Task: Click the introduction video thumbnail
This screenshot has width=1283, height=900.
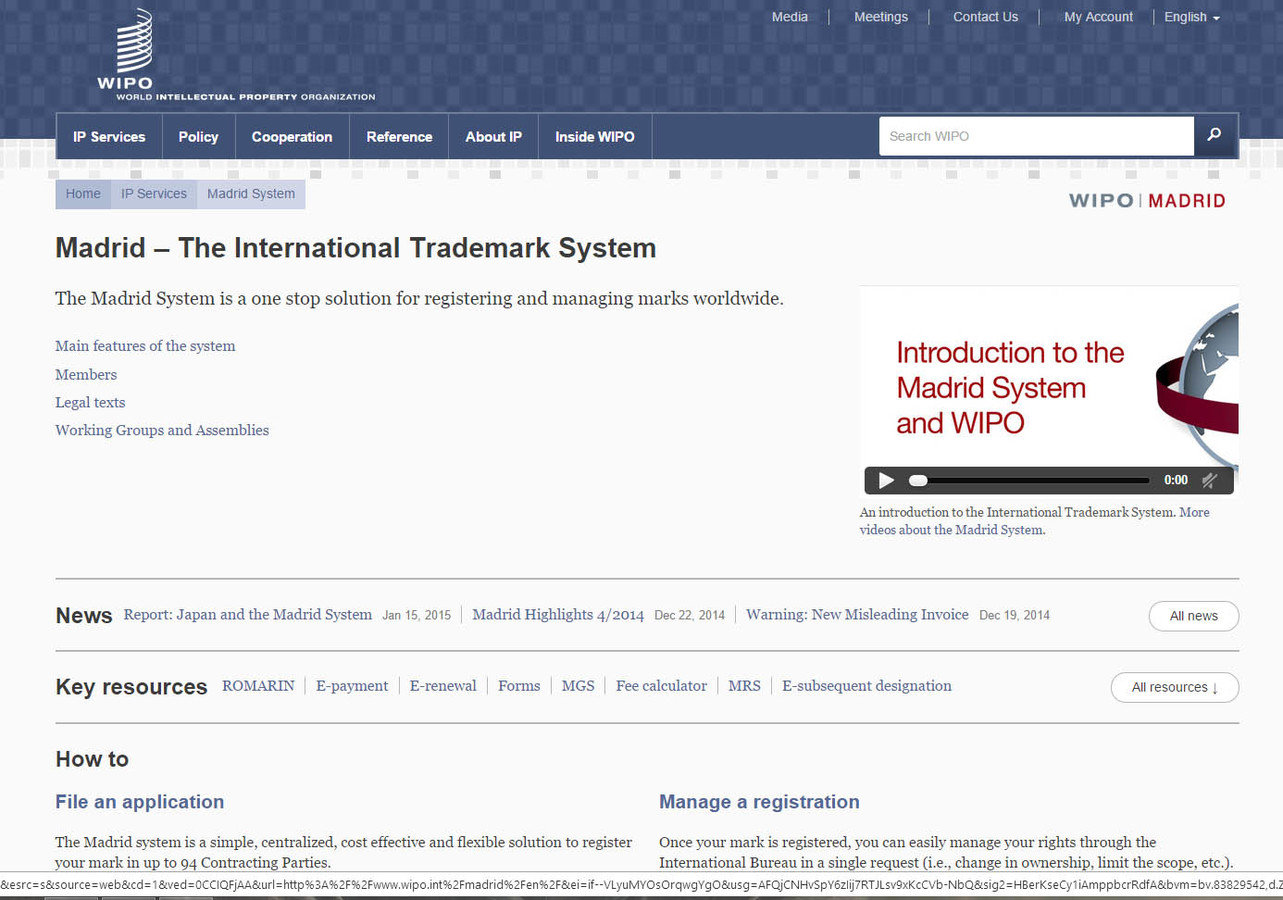Action: [x=1049, y=377]
